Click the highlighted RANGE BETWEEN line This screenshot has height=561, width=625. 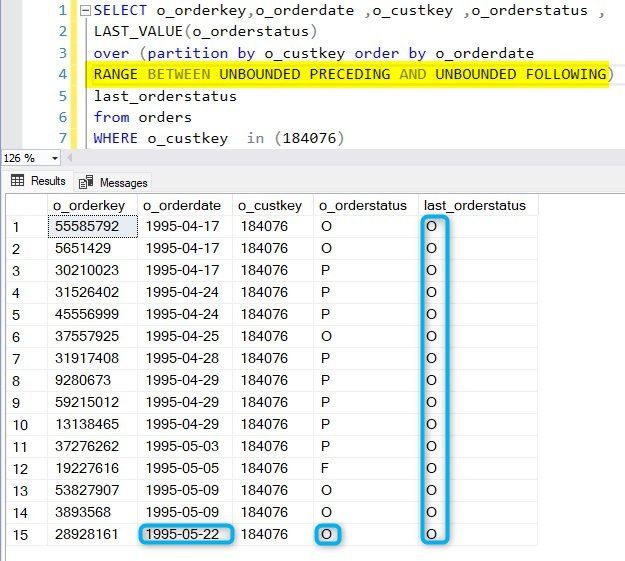[350, 74]
